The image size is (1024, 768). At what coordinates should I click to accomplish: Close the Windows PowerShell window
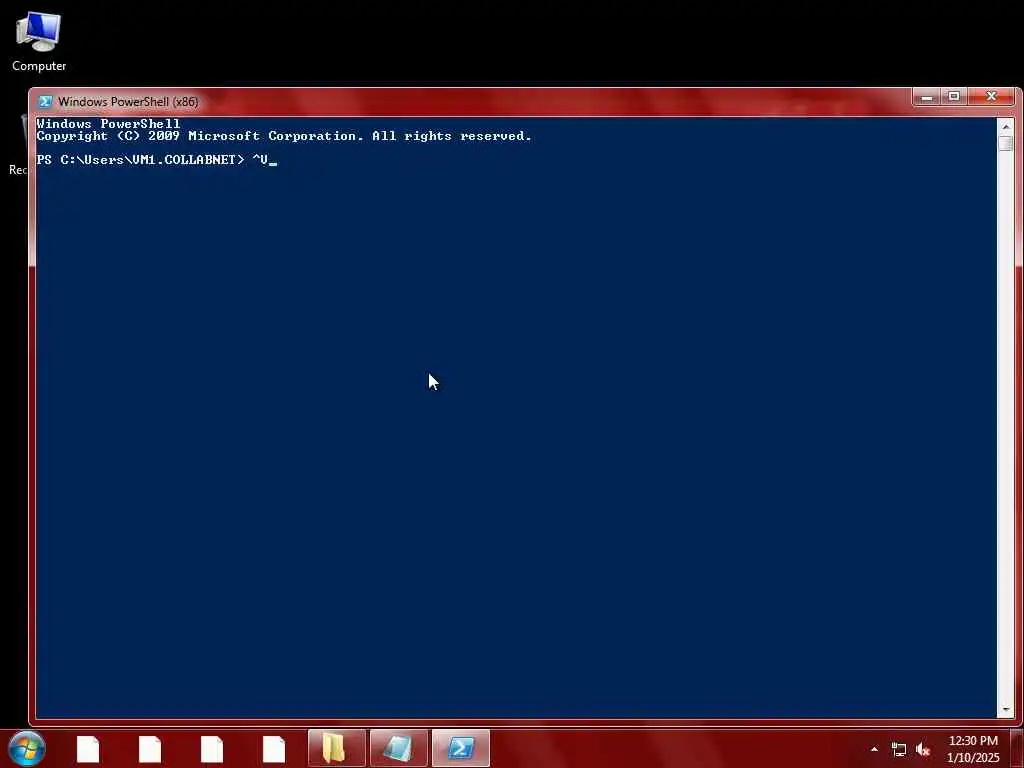(x=991, y=97)
